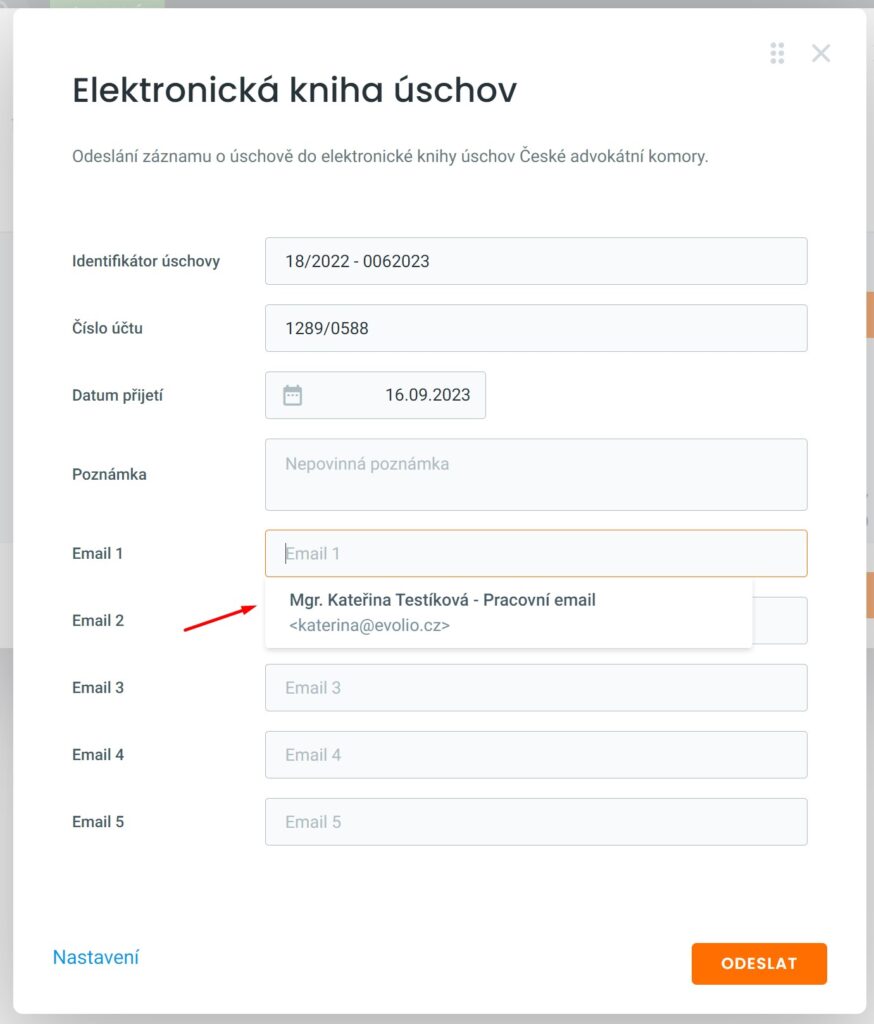874x1024 pixels.
Task: Click the partially hidden Email 2 field
Action: [x=779, y=622]
